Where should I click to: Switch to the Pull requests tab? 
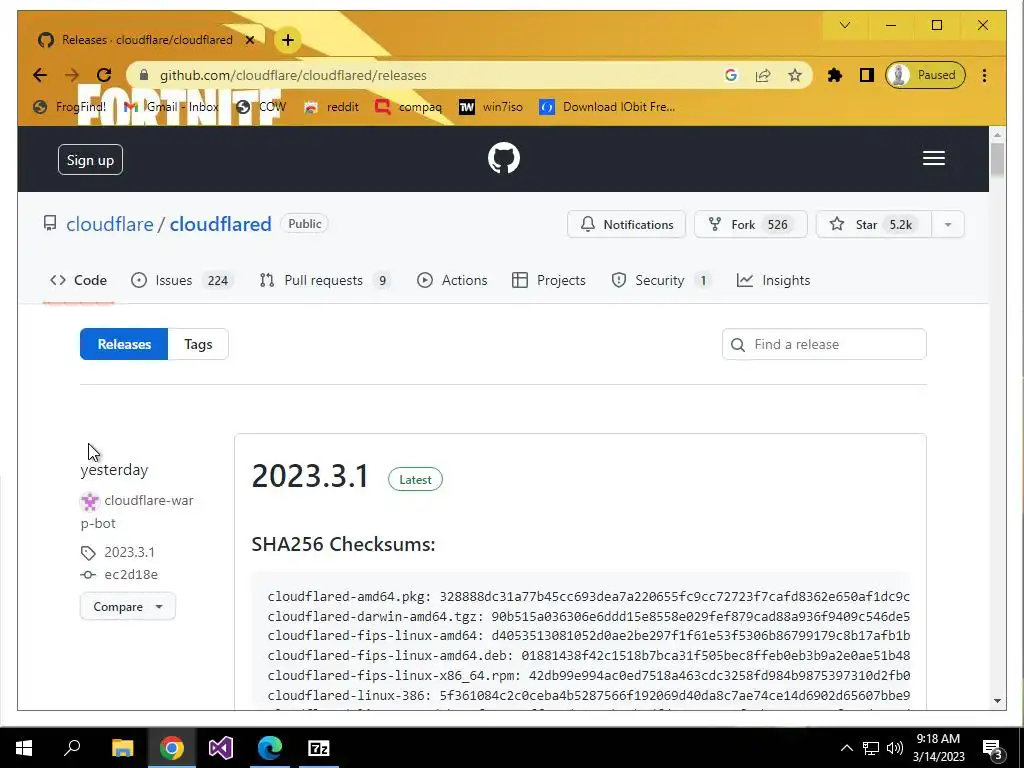click(x=325, y=280)
